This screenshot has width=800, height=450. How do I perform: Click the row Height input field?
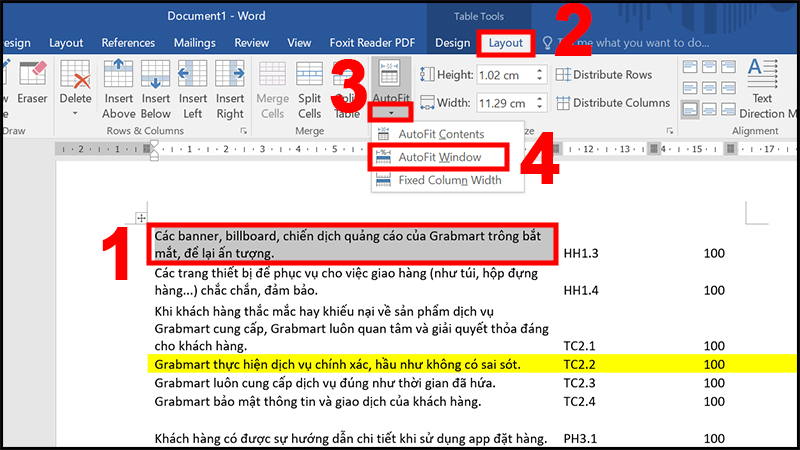point(499,75)
